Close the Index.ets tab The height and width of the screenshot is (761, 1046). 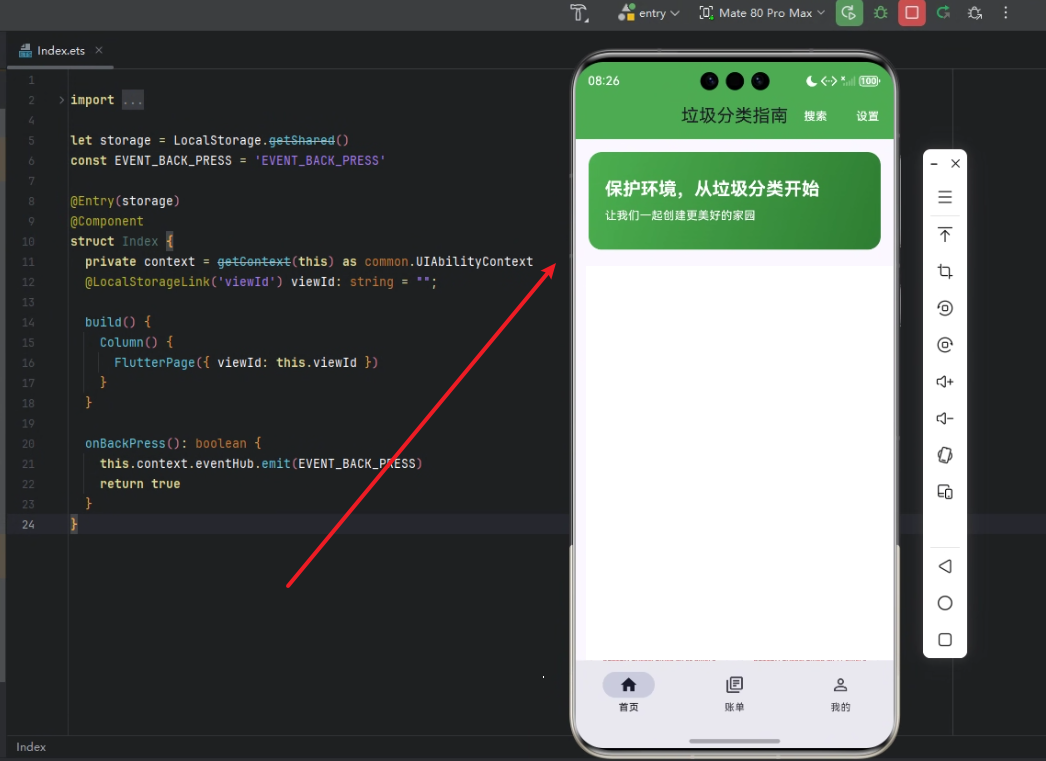tap(99, 50)
